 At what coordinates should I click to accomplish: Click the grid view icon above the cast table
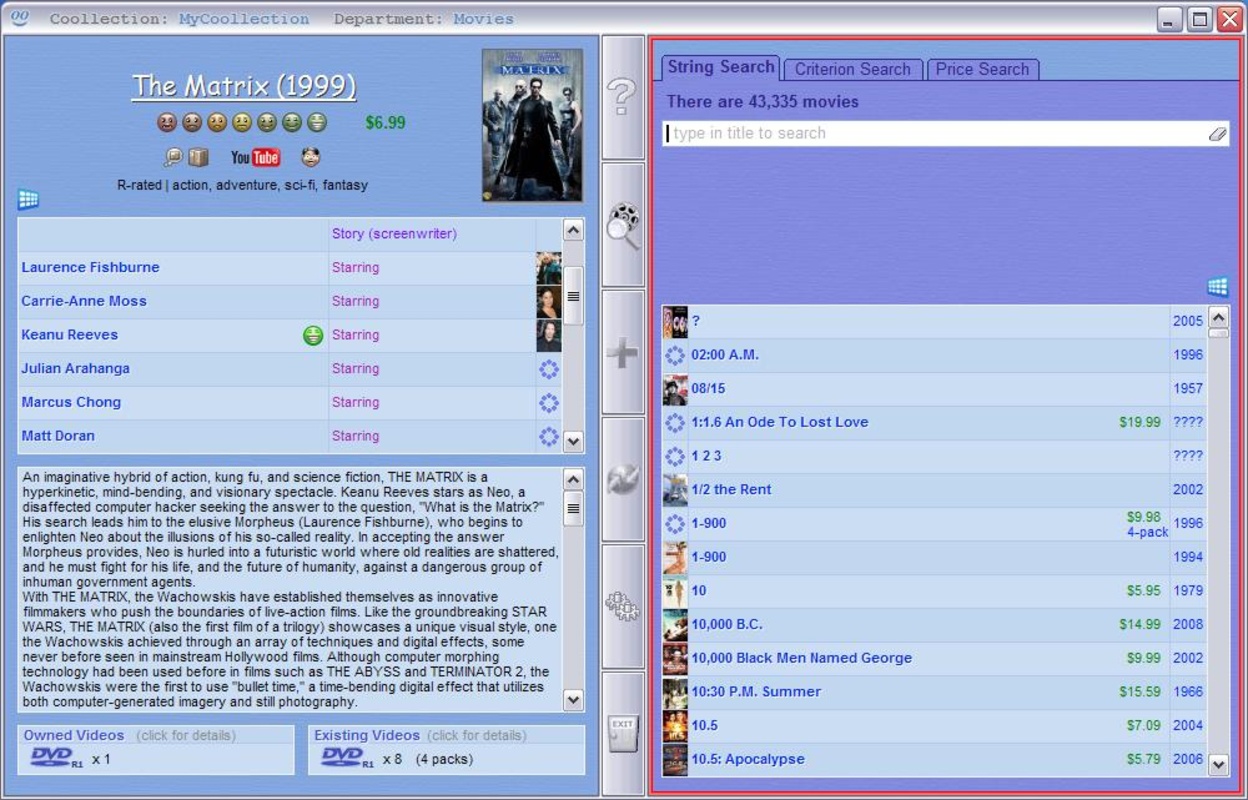click(28, 200)
